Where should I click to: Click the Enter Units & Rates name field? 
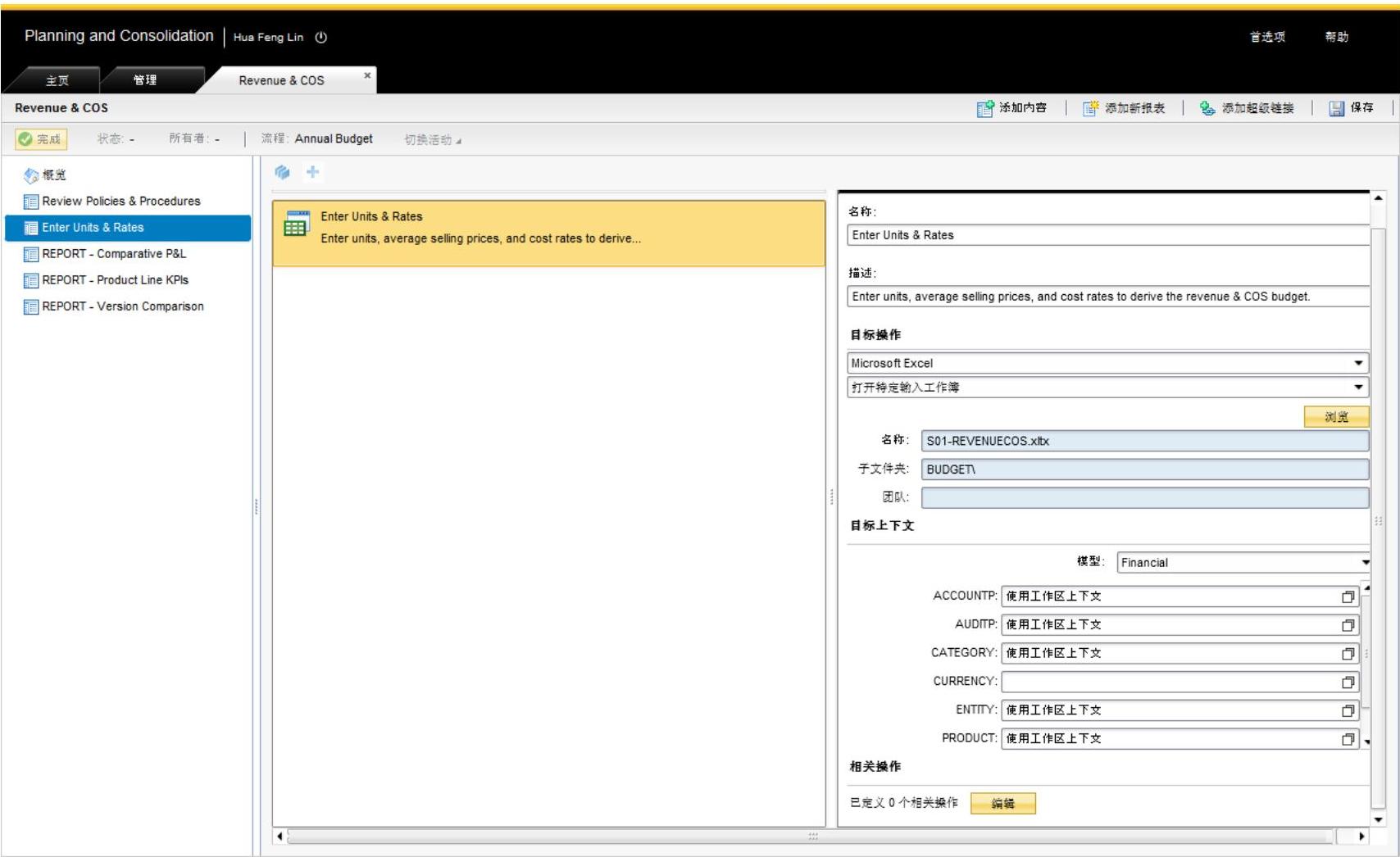tap(1108, 235)
